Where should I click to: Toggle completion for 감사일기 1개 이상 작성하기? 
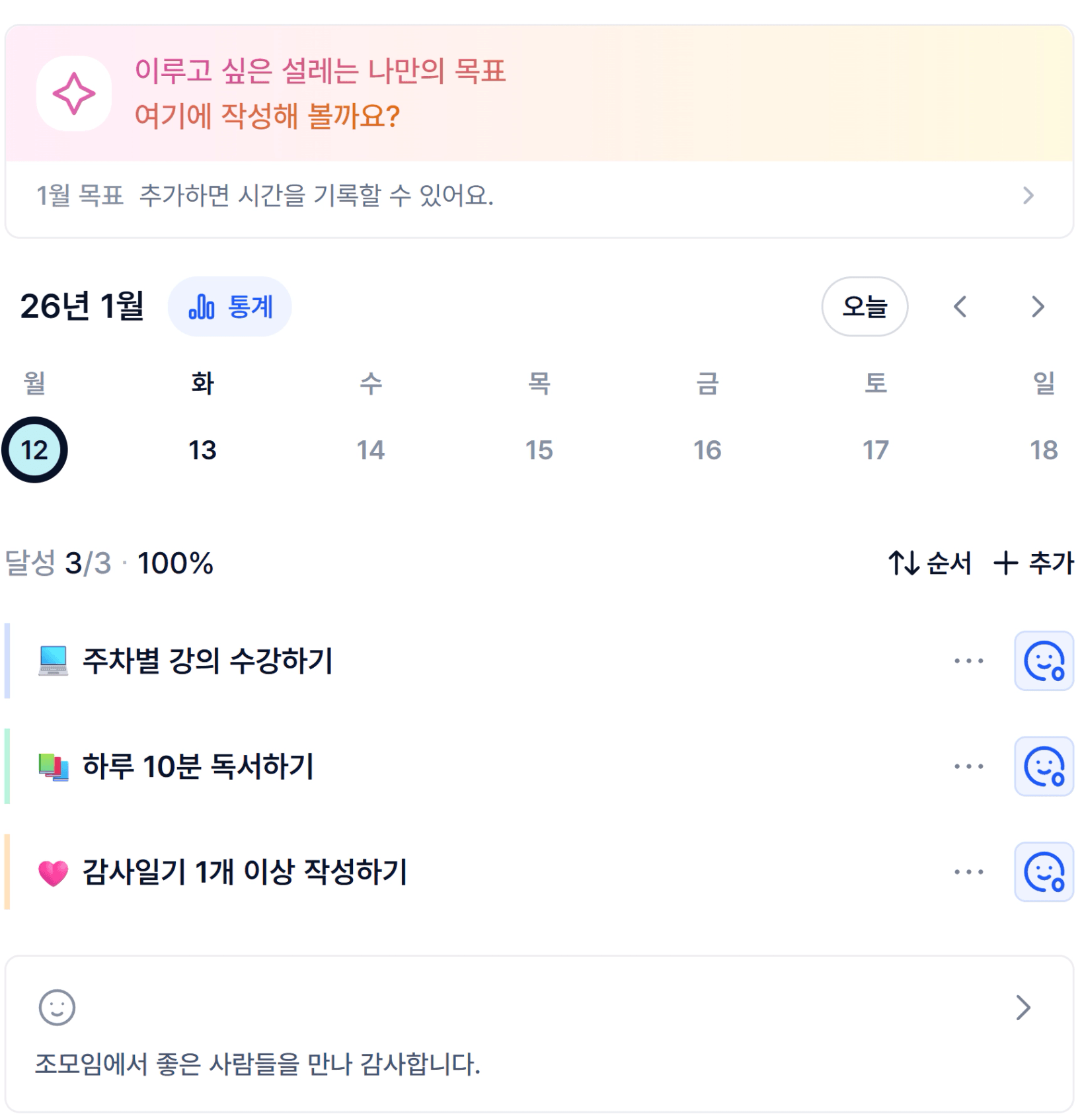click(x=1044, y=872)
